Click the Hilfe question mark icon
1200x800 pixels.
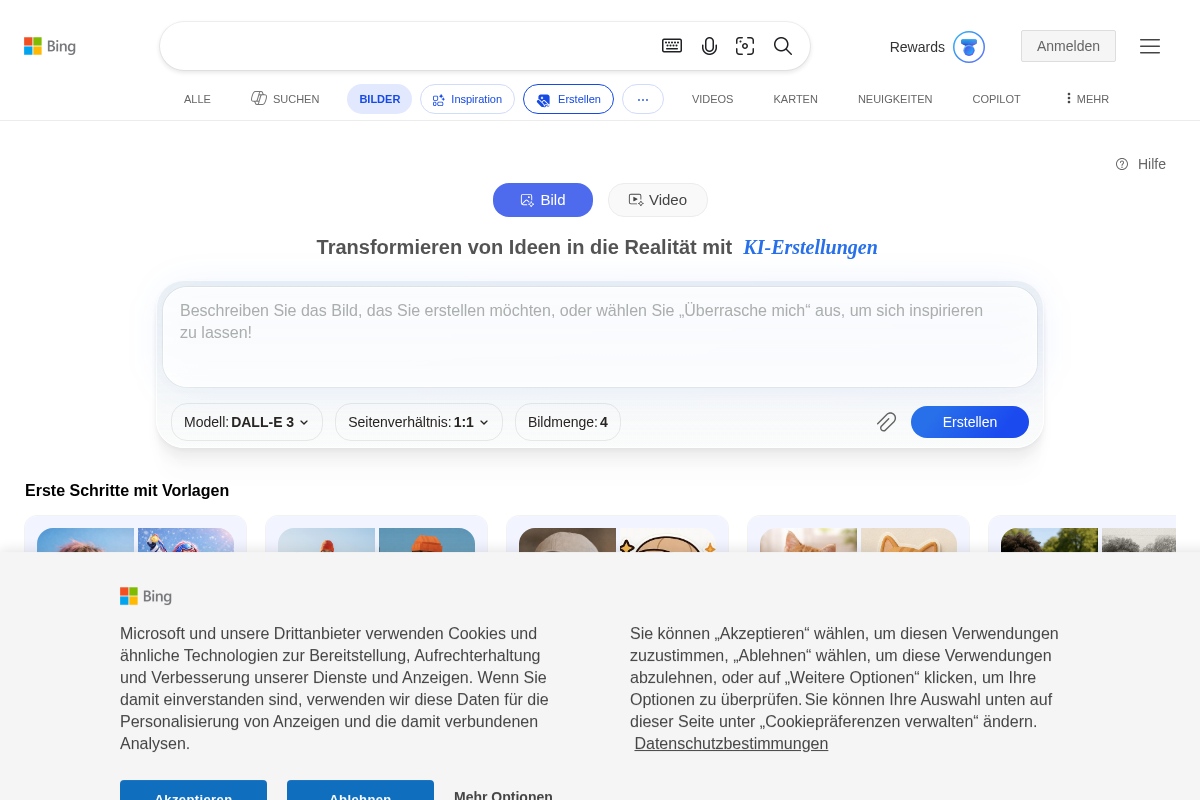(1121, 164)
